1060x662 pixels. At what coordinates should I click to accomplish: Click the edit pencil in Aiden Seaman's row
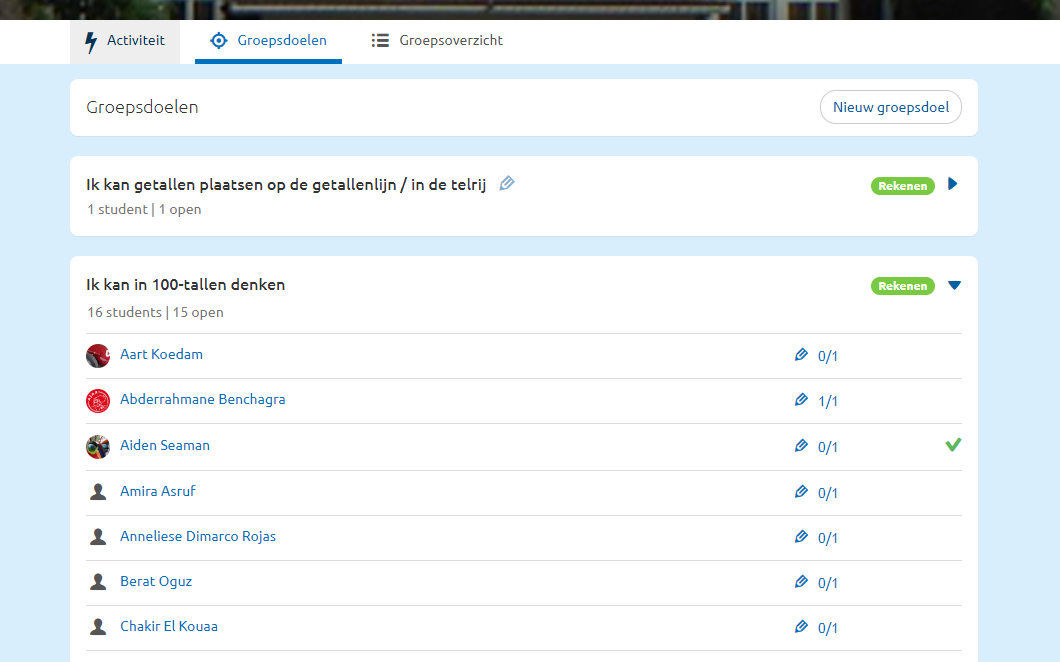[x=801, y=446]
